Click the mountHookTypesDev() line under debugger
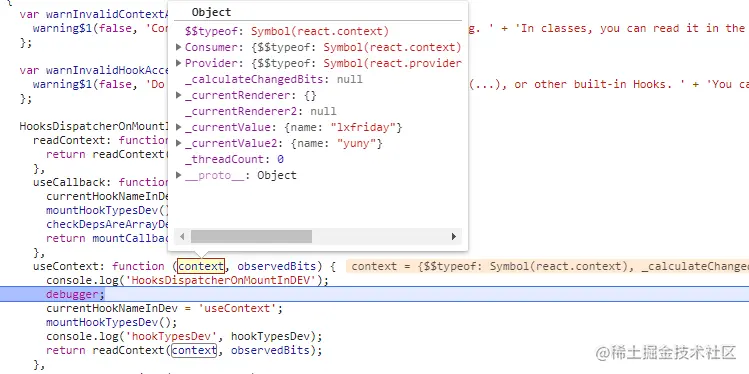The image size is (749, 374). click(112, 322)
